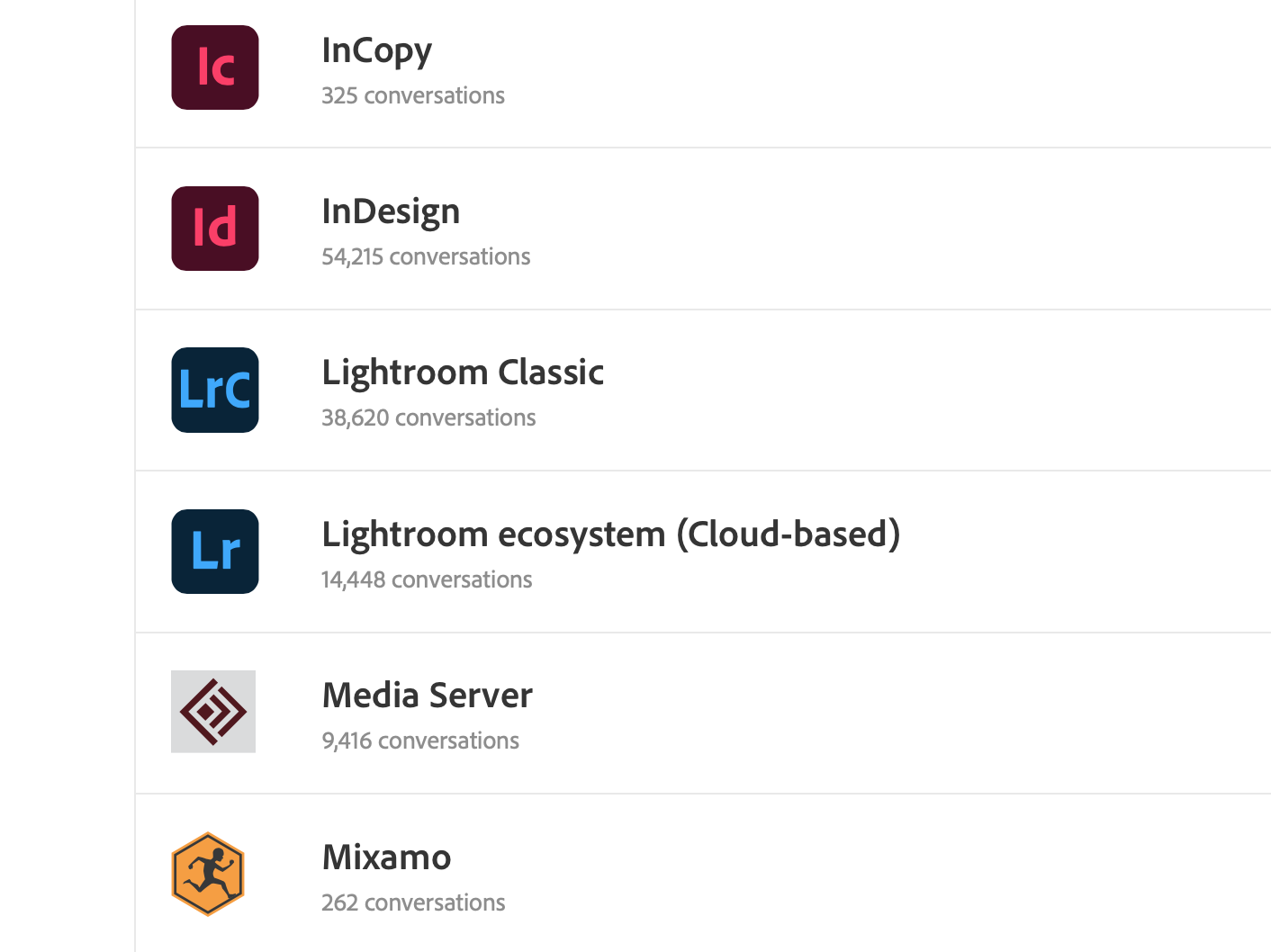
Task: Open the InDesign community link
Action: 391,212
